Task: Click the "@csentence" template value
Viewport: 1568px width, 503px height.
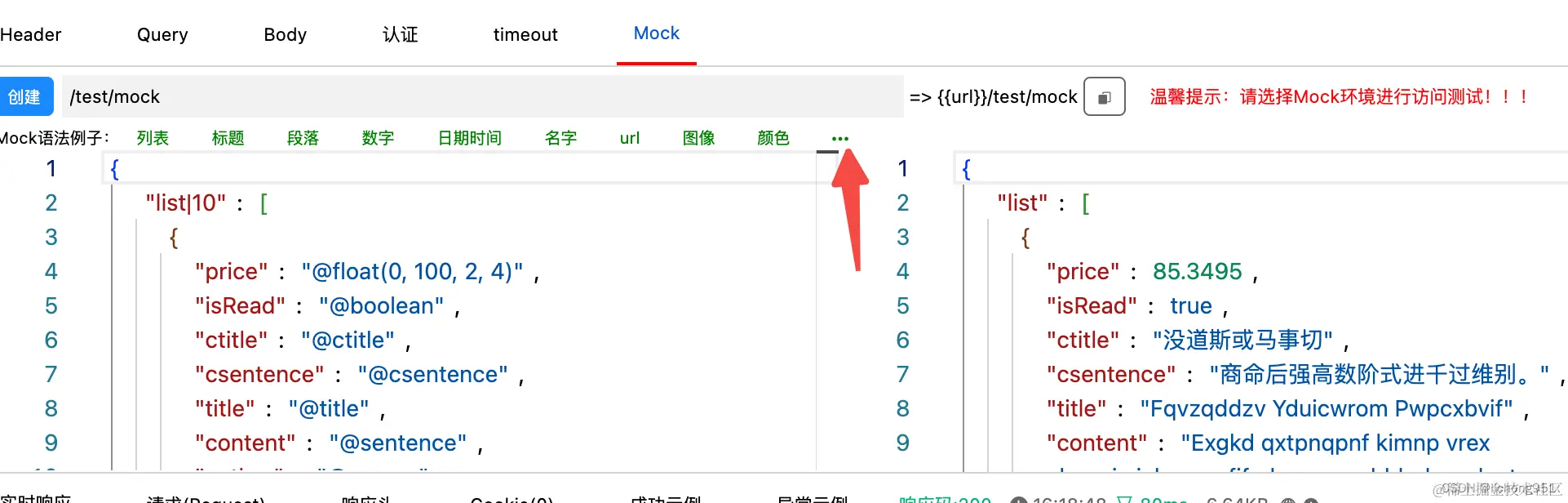Action: (x=433, y=374)
